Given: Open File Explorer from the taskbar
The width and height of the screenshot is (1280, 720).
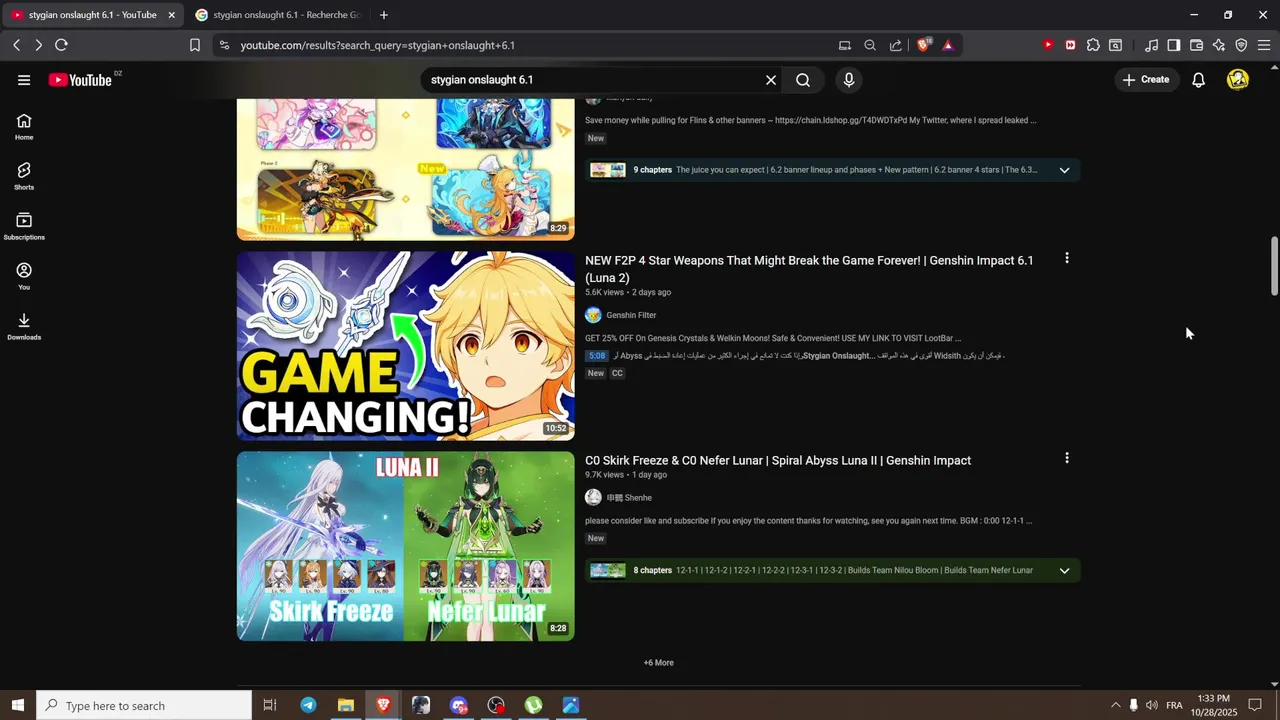Looking at the screenshot, I should click(x=346, y=705).
